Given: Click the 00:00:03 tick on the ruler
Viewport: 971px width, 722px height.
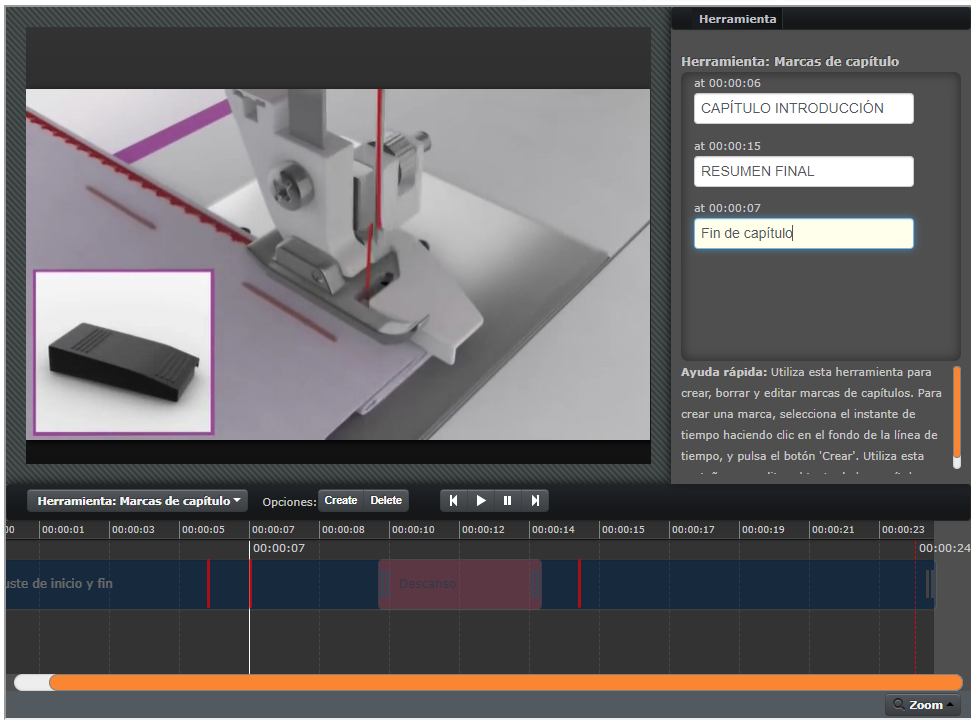Looking at the screenshot, I should [133, 530].
